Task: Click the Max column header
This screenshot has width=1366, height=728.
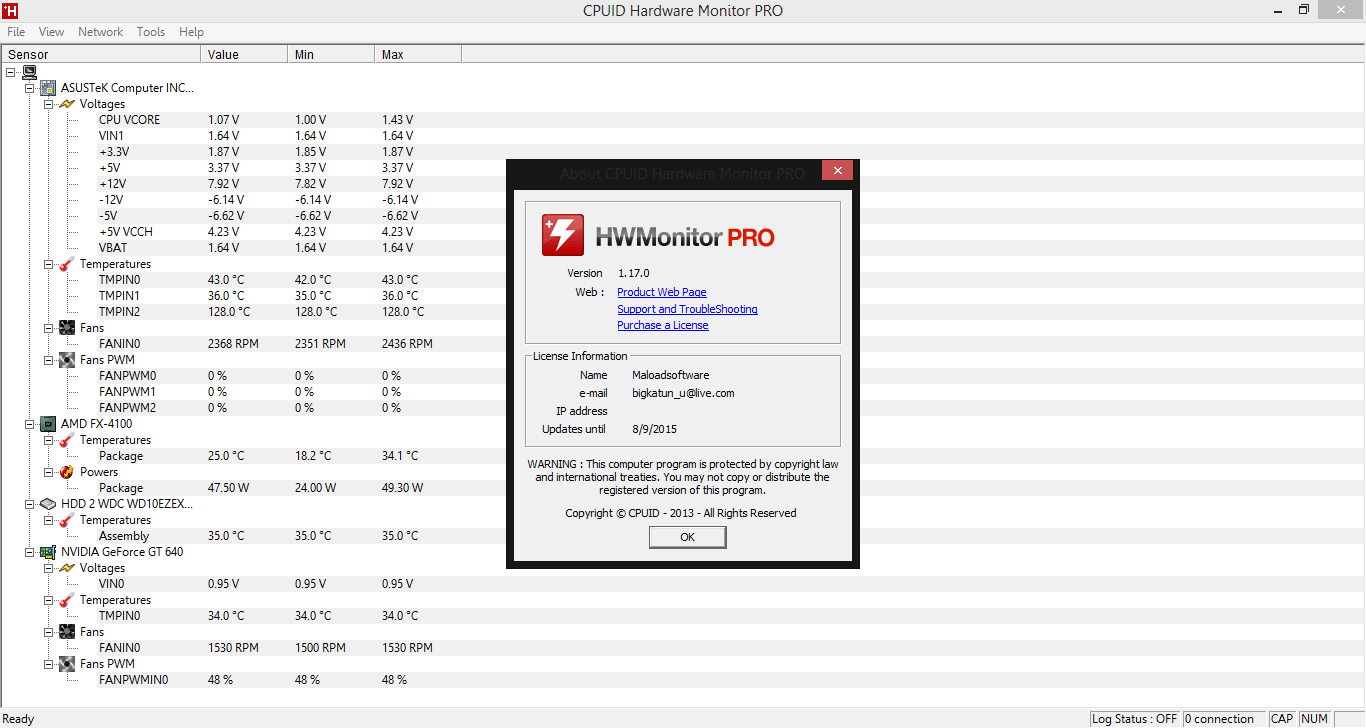Action: (418, 54)
